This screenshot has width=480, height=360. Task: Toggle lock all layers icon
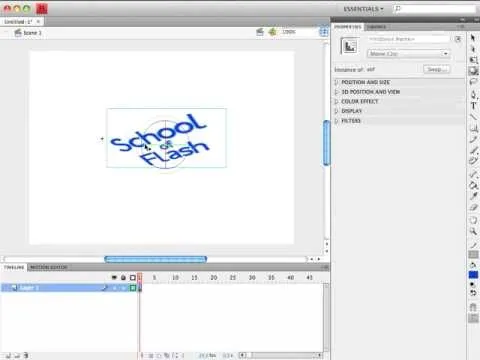point(123,277)
